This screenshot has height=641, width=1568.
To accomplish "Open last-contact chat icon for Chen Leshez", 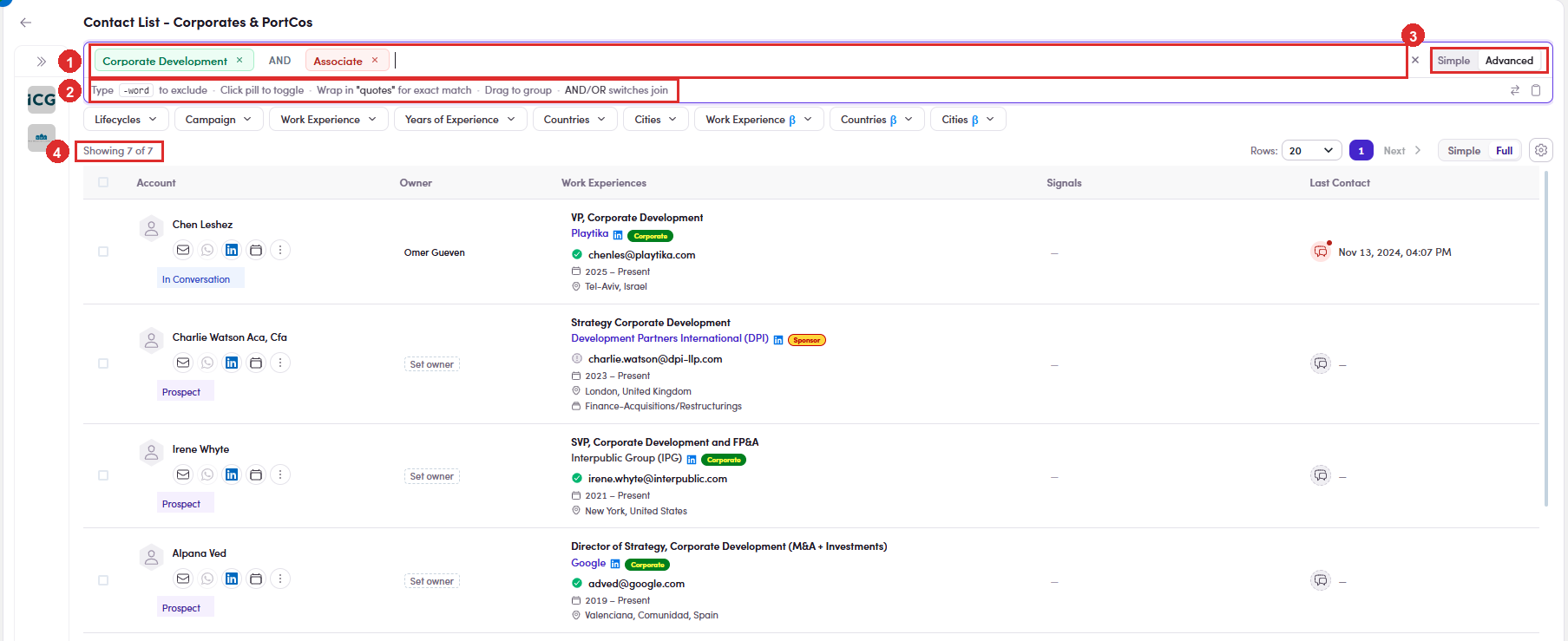I will pyautogui.click(x=1321, y=252).
